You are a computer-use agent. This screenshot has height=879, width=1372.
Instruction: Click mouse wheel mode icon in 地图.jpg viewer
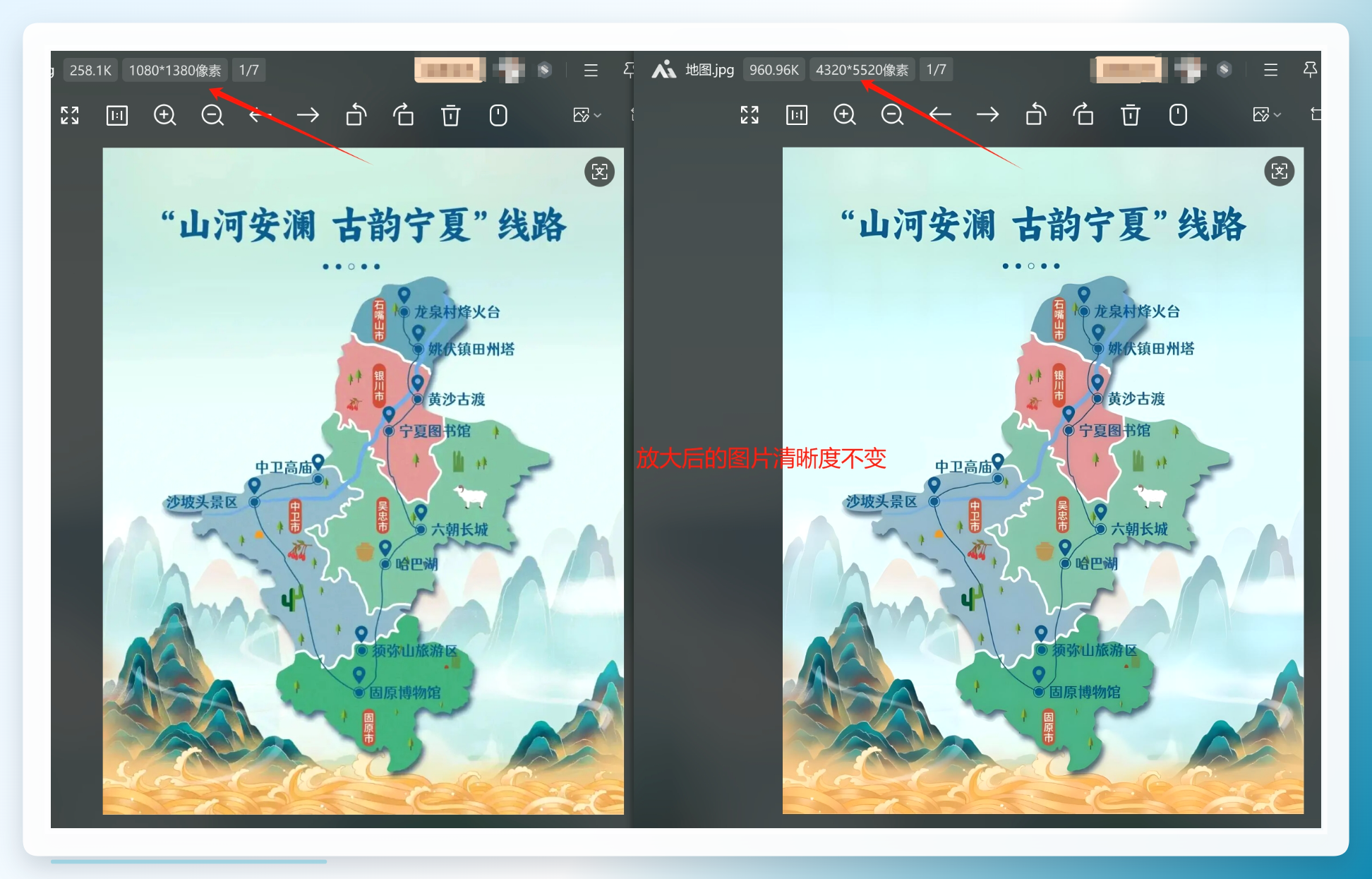[x=1178, y=114]
